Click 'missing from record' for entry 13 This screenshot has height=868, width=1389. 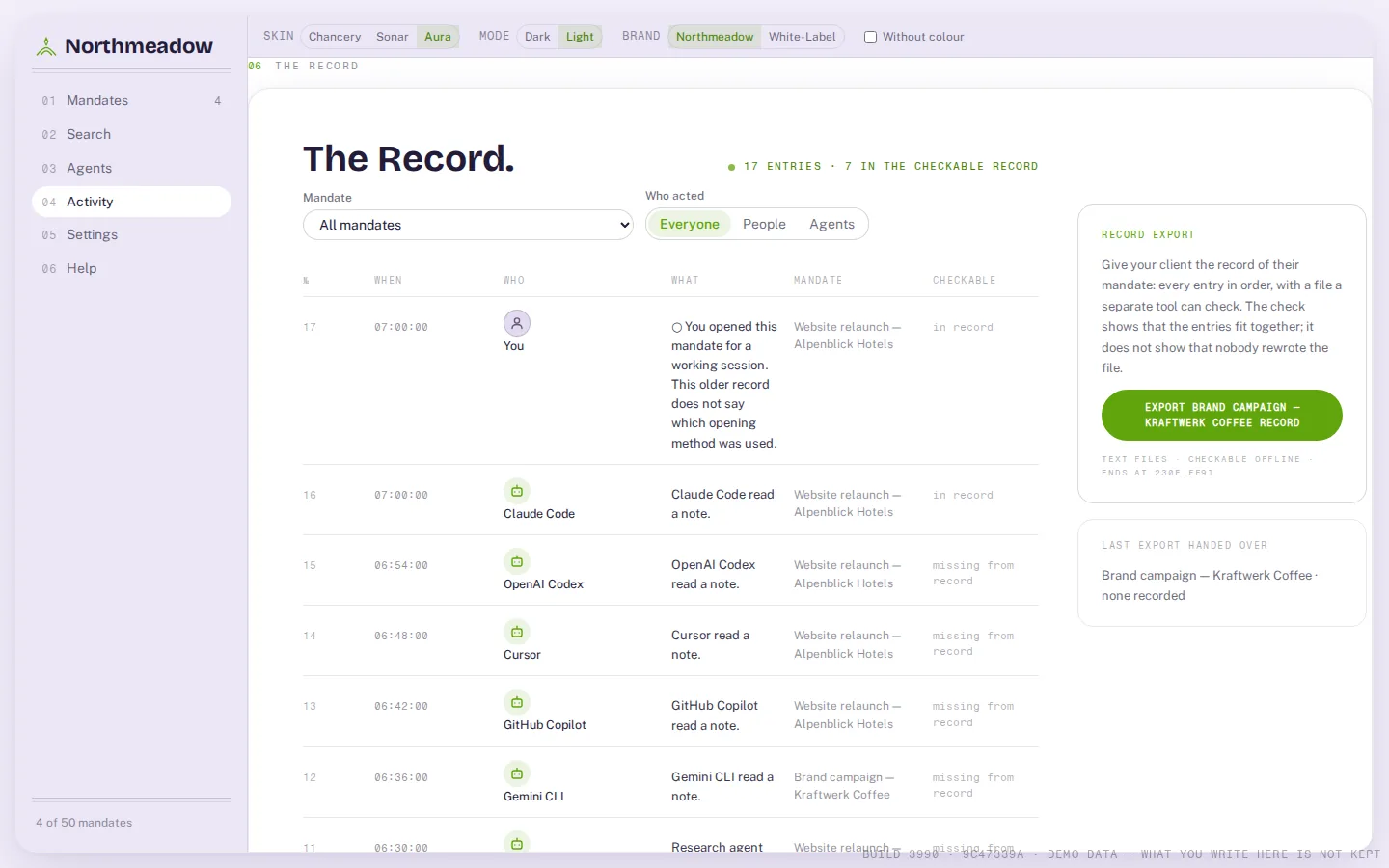[x=973, y=715]
